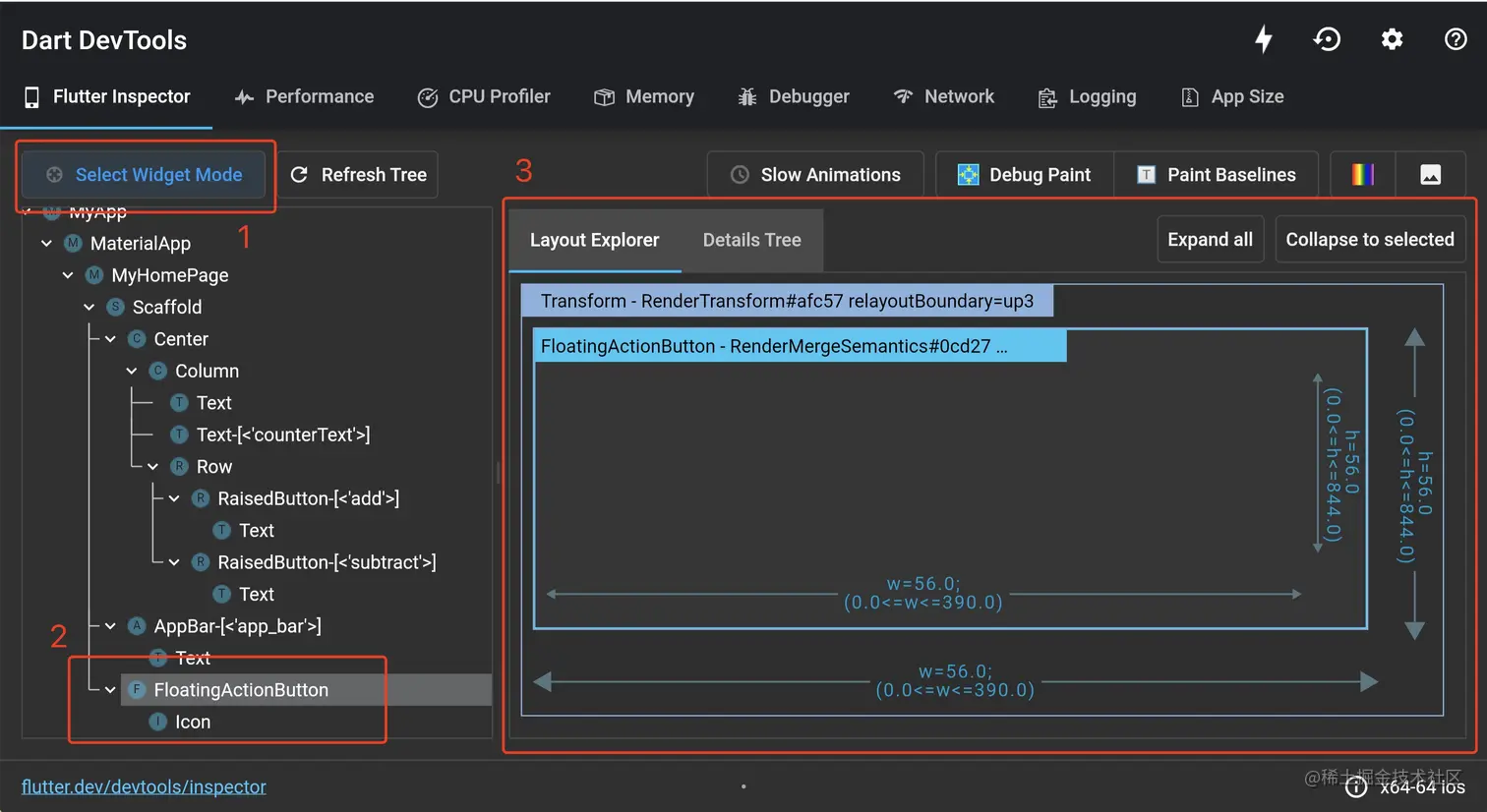This screenshot has width=1487, height=812.
Task: Select the Text child of RaisedButton subtract
Action: [x=257, y=594]
